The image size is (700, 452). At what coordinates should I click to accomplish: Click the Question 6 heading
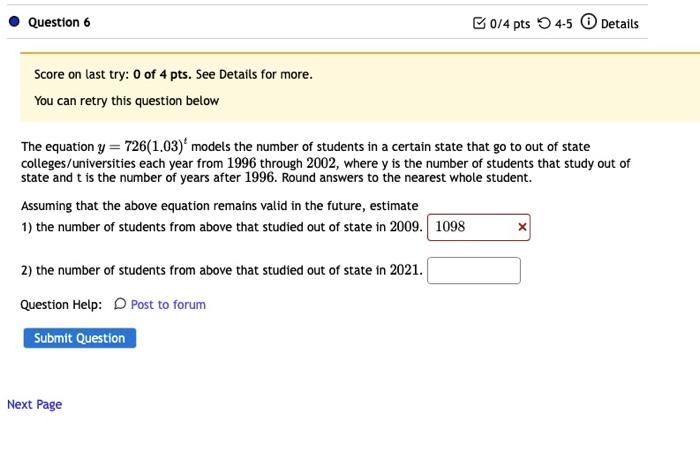coord(59,22)
